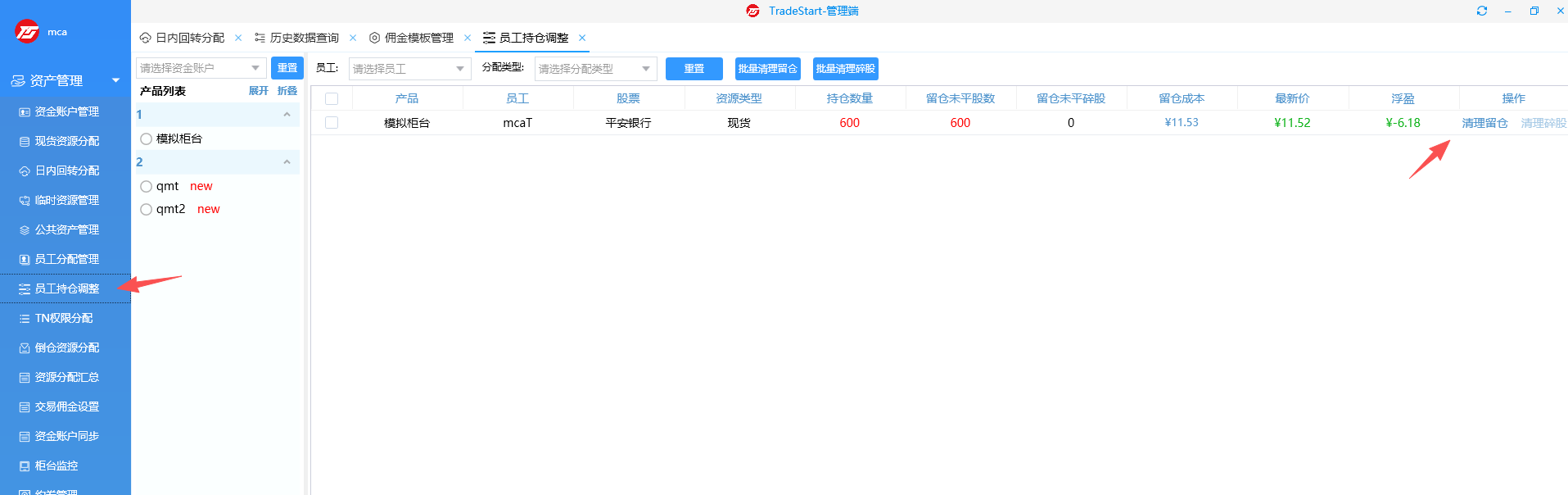Open 资源分配汇总 sidebar icon

[25, 378]
